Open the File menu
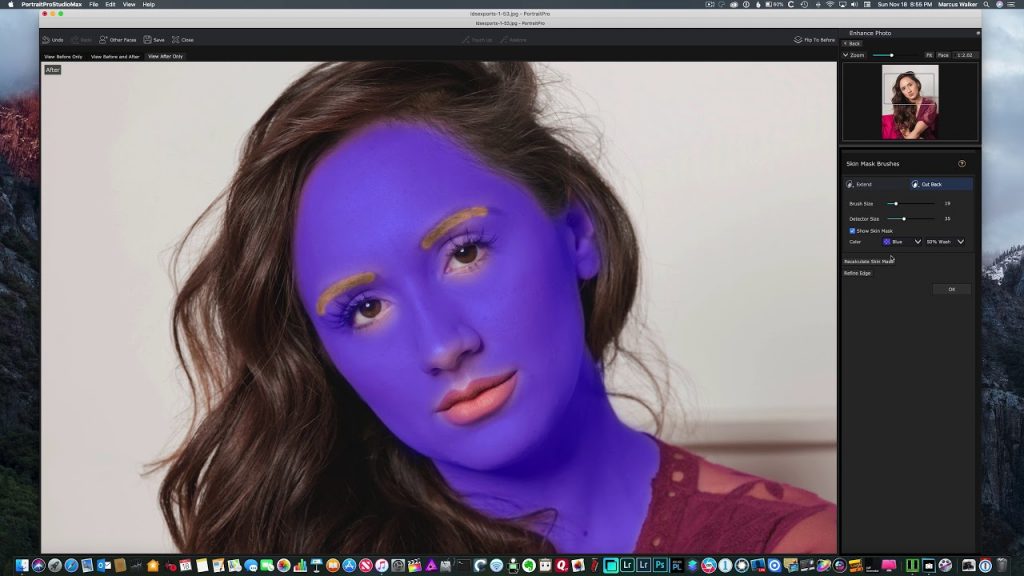 tap(93, 4)
